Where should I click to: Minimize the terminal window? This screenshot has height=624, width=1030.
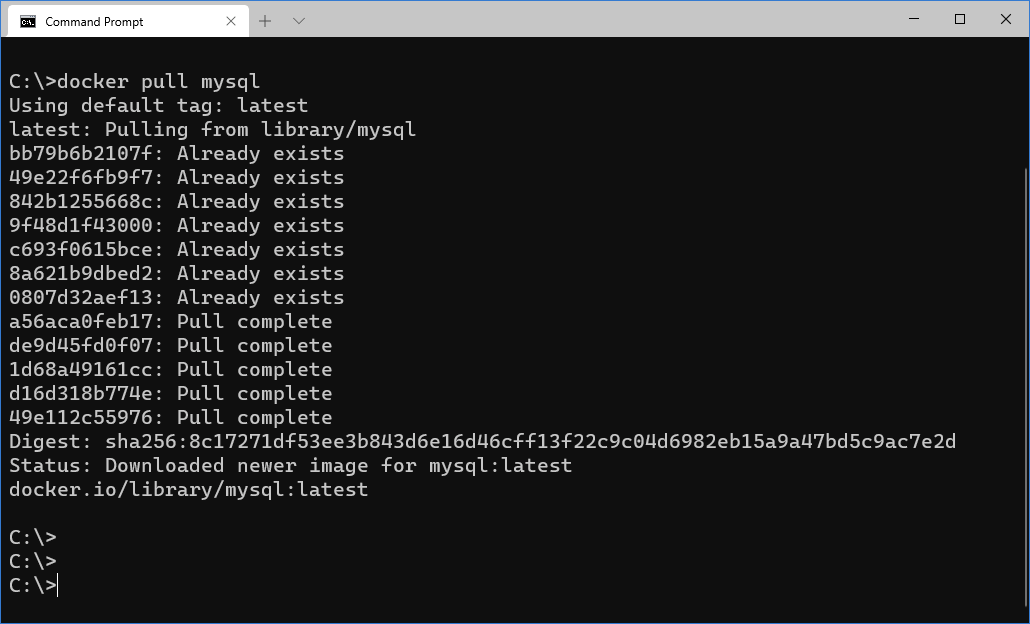(914, 19)
